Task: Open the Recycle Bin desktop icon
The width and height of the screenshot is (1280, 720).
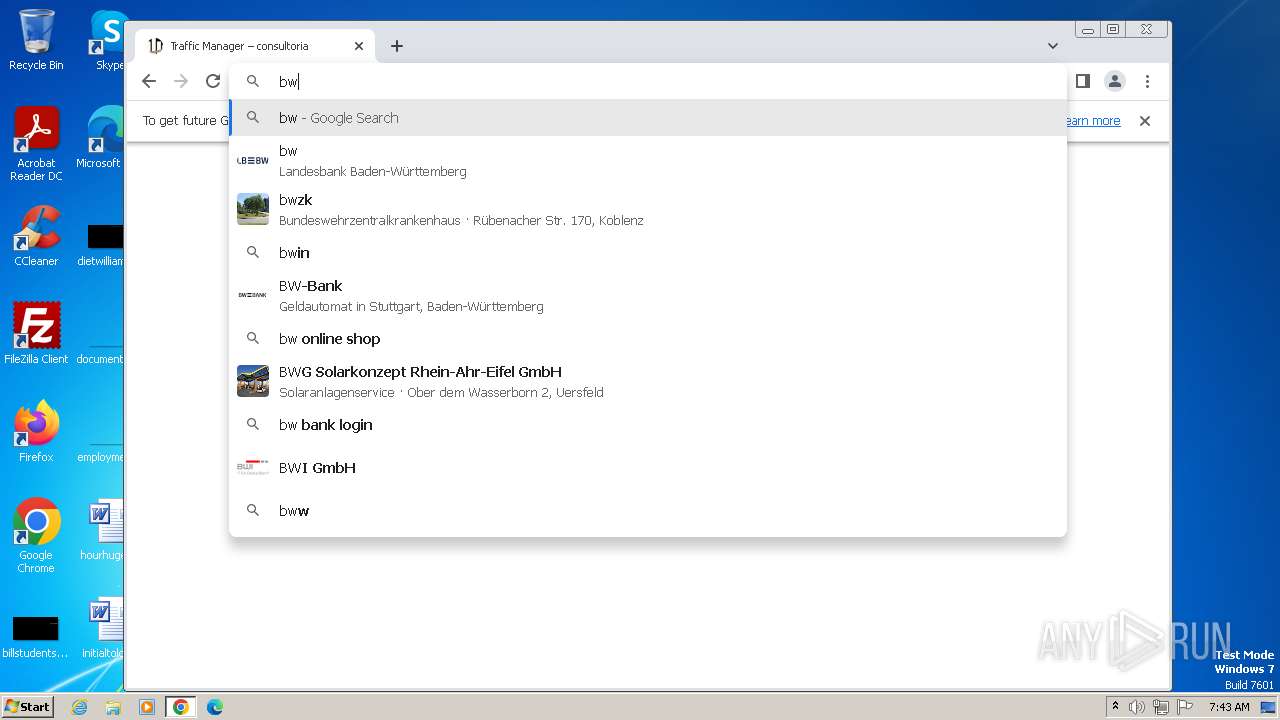Action: (36, 40)
